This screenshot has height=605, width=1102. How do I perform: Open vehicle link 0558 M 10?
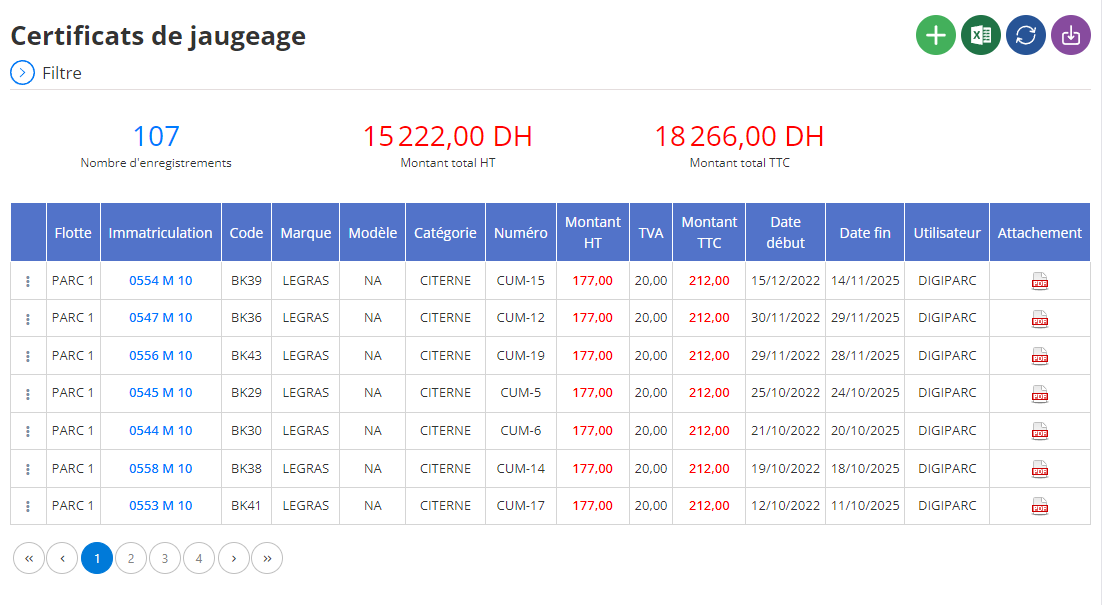click(160, 469)
